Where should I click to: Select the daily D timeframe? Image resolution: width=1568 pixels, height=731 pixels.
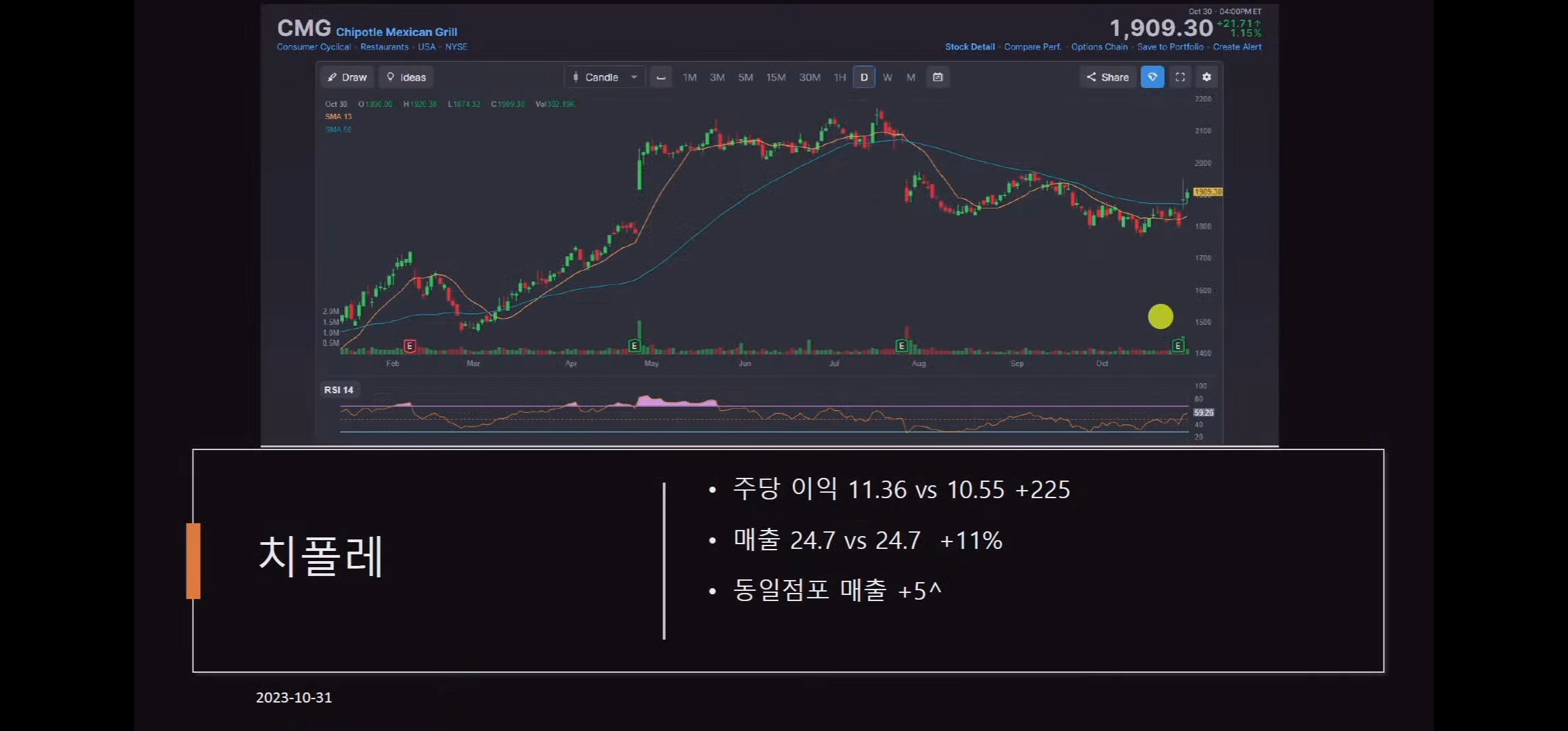864,77
